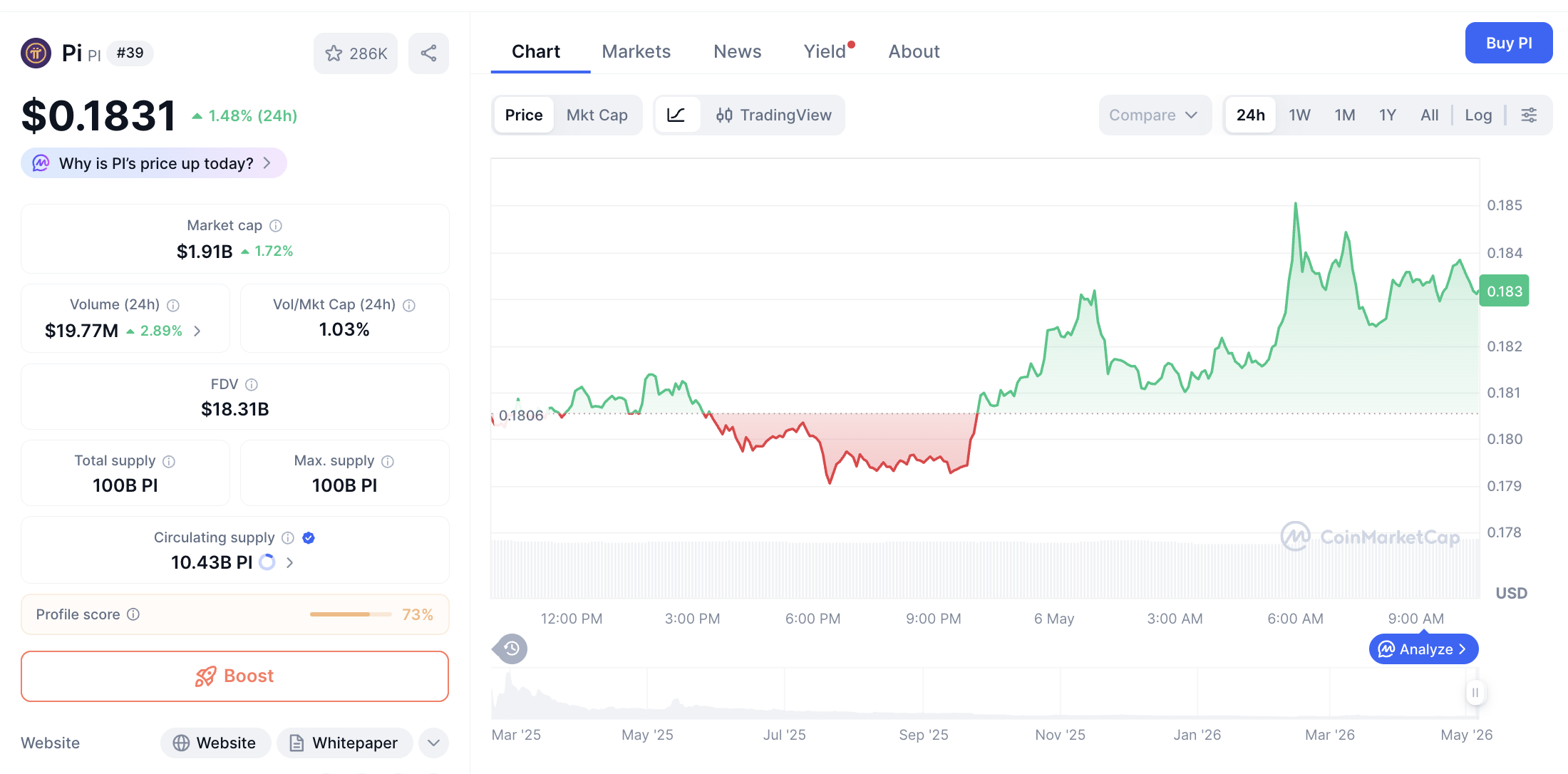
Task: Click the globe icon on Website chip
Action: 181,743
